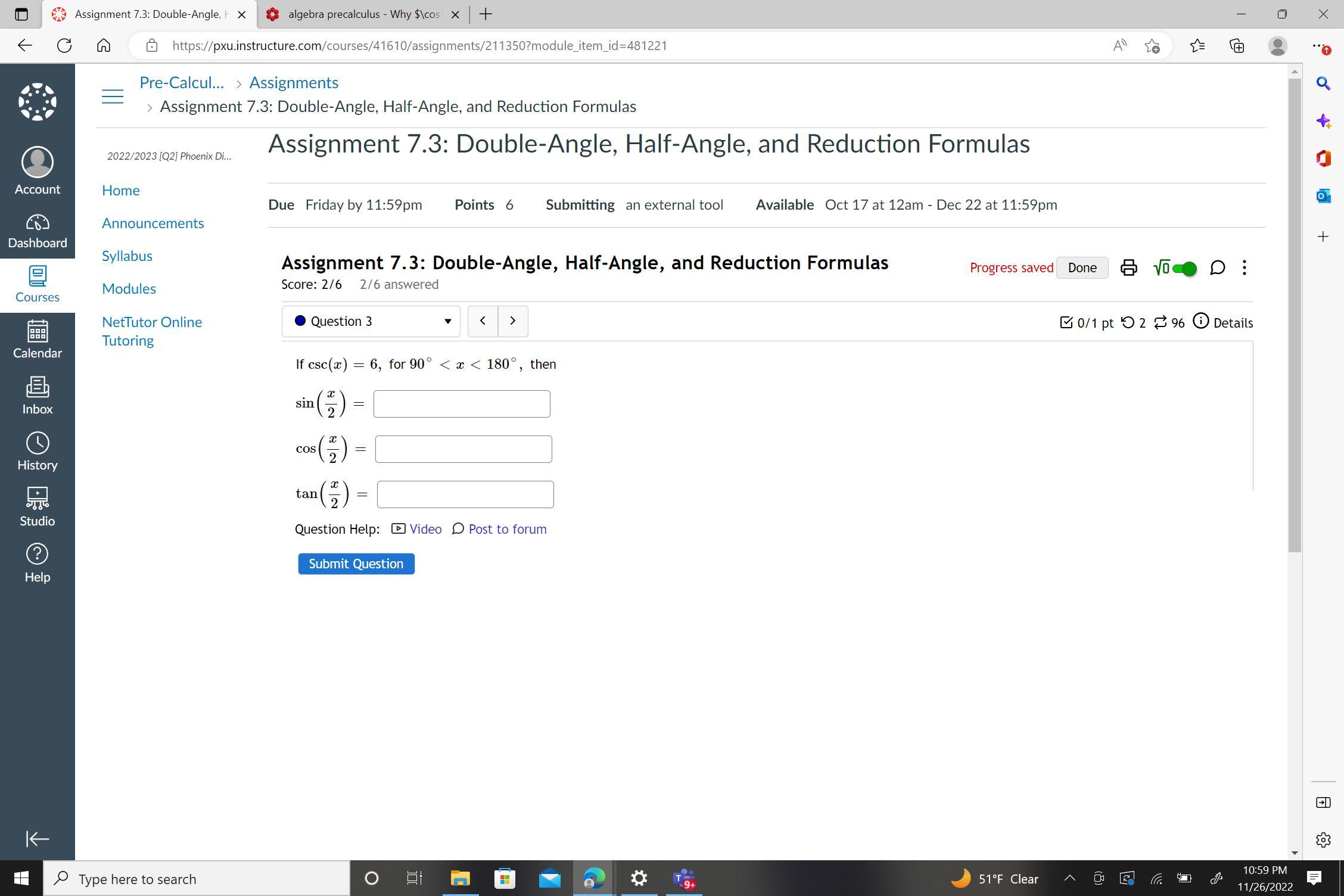Click the Details info icon
The width and height of the screenshot is (1344, 896).
coord(1201,322)
